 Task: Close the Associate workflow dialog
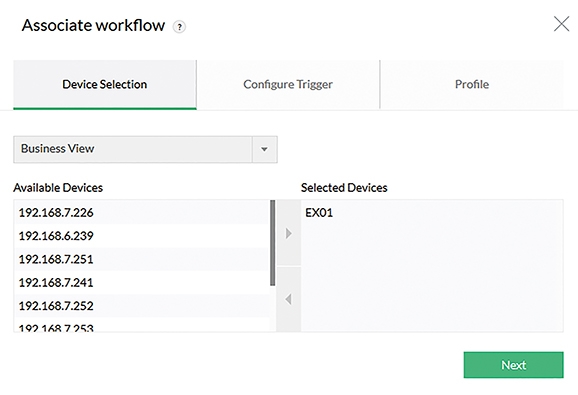coord(561,24)
